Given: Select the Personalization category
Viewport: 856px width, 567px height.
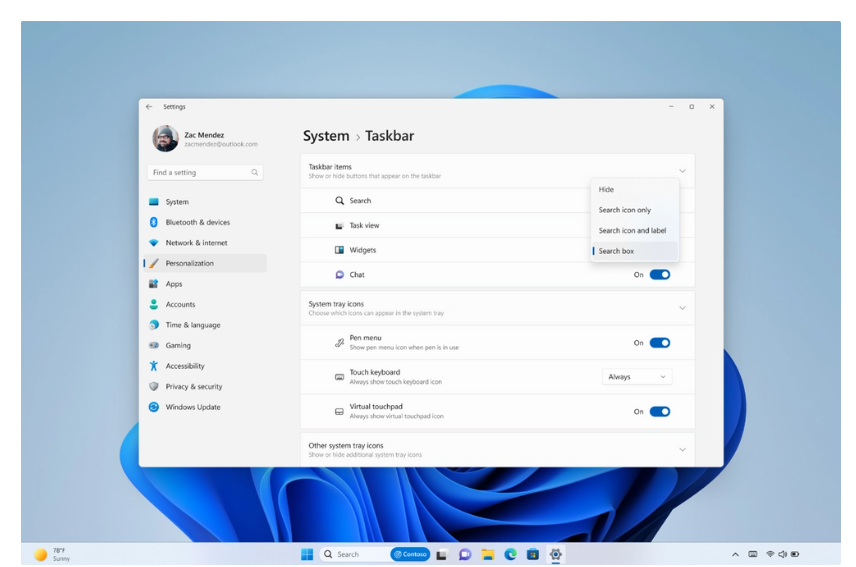Looking at the screenshot, I should (x=205, y=263).
